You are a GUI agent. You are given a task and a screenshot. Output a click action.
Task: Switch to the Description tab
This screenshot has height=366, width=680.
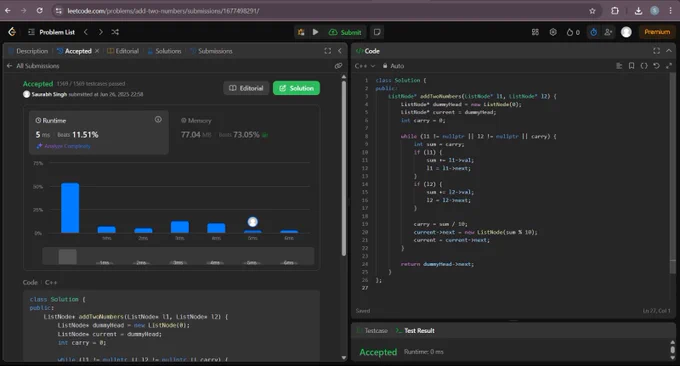coord(28,51)
